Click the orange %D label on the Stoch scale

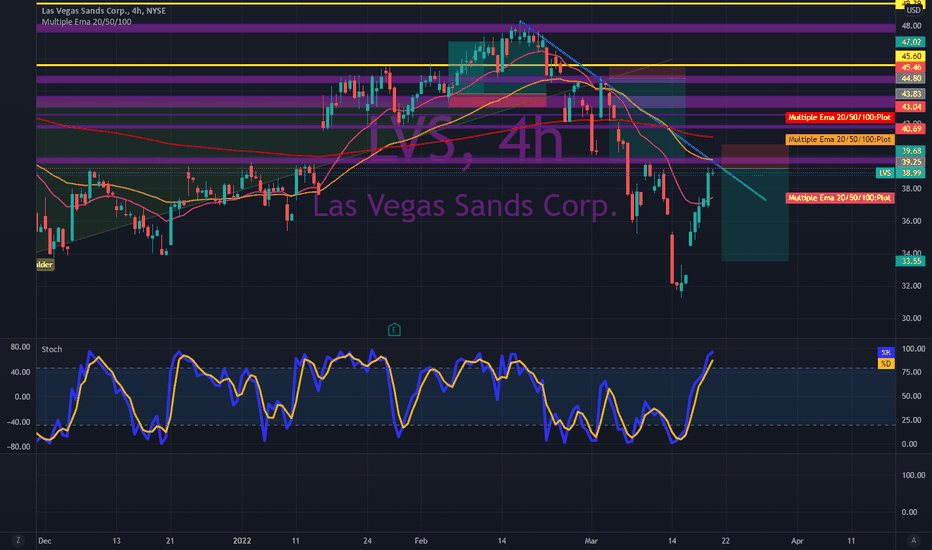coord(886,363)
